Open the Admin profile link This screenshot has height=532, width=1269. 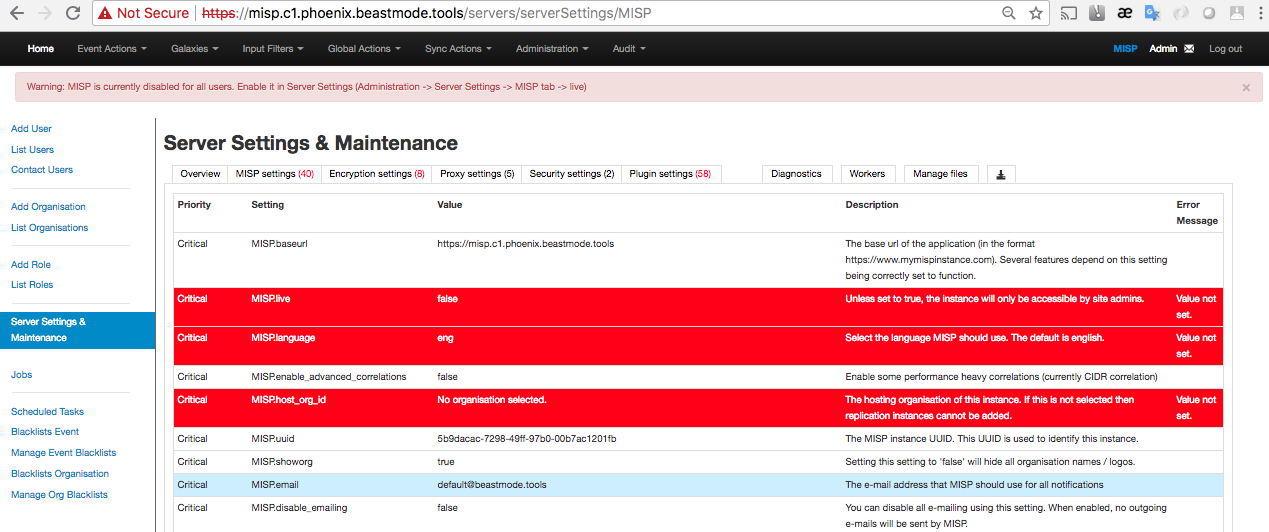point(1163,49)
